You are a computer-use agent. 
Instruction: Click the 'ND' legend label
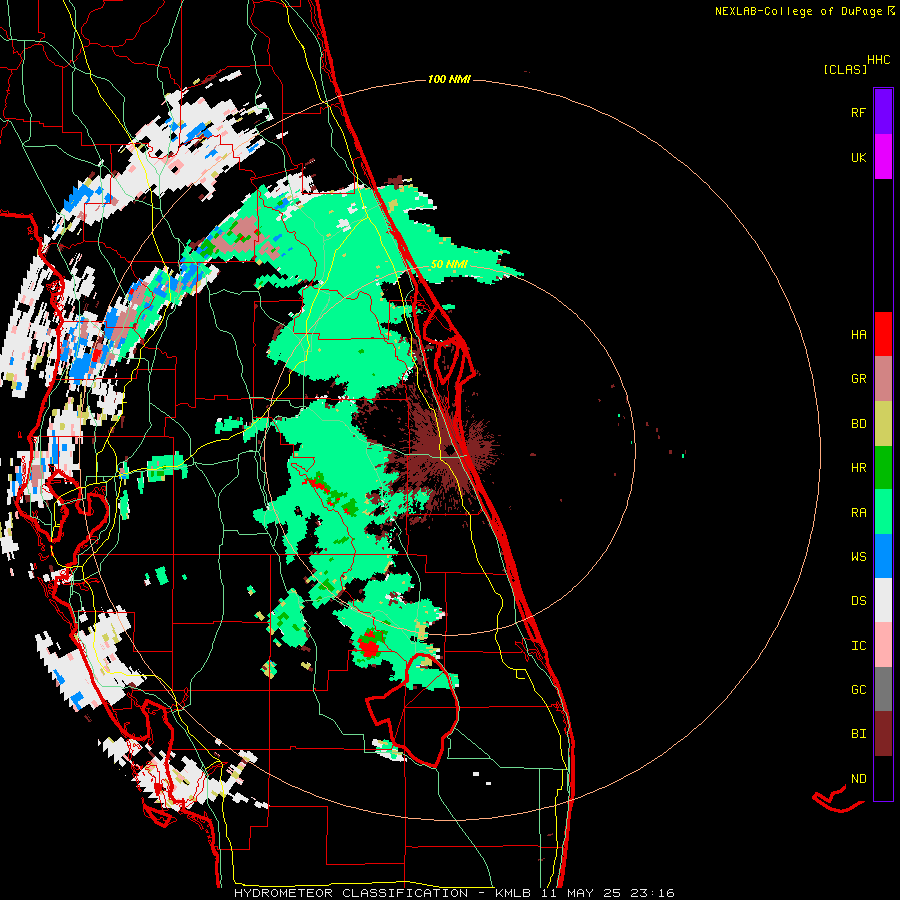tap(858, 779)
